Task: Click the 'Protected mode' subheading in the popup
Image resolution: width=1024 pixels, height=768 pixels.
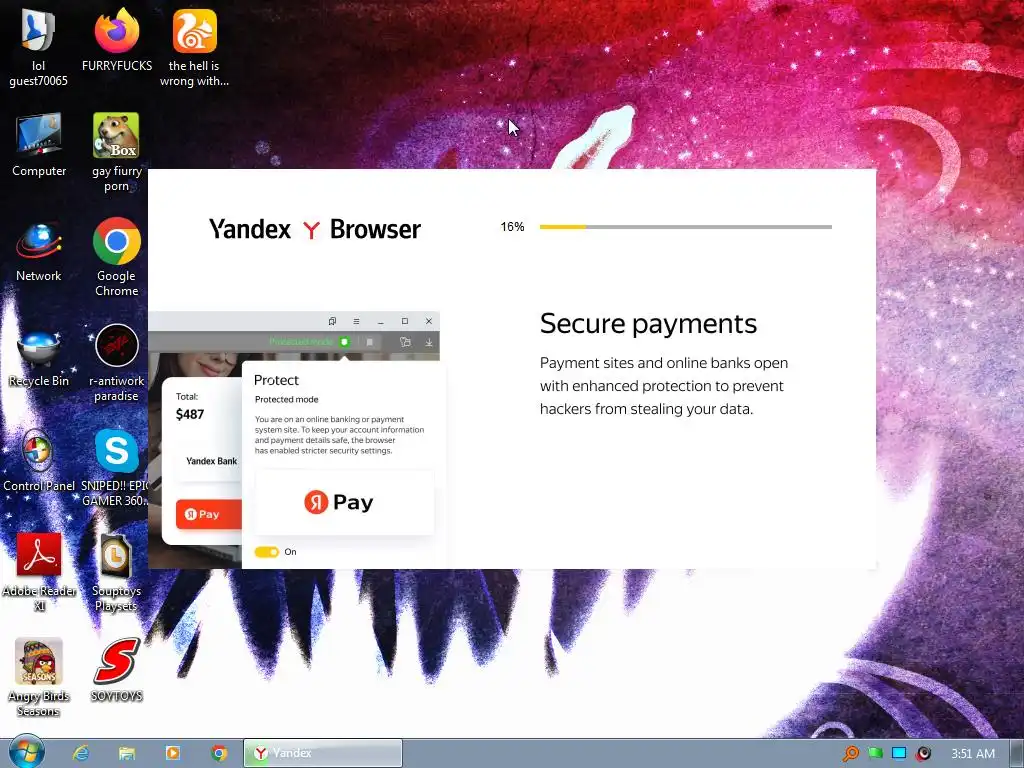Action: click(x=287, y=400)
